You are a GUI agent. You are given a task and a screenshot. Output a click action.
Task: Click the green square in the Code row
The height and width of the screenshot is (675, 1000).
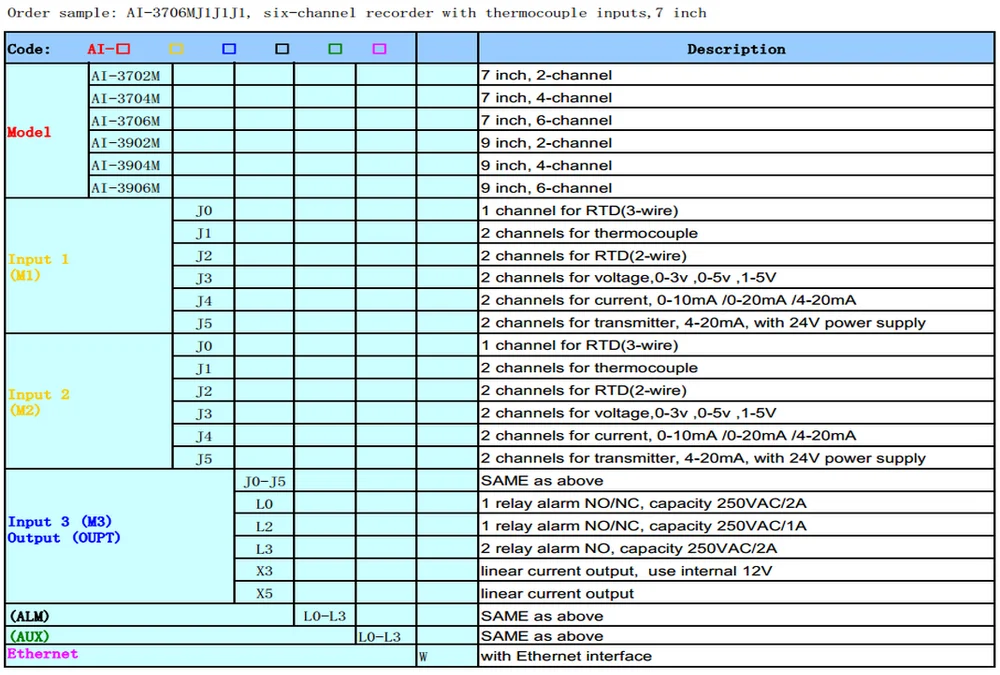tap(335, 49)
